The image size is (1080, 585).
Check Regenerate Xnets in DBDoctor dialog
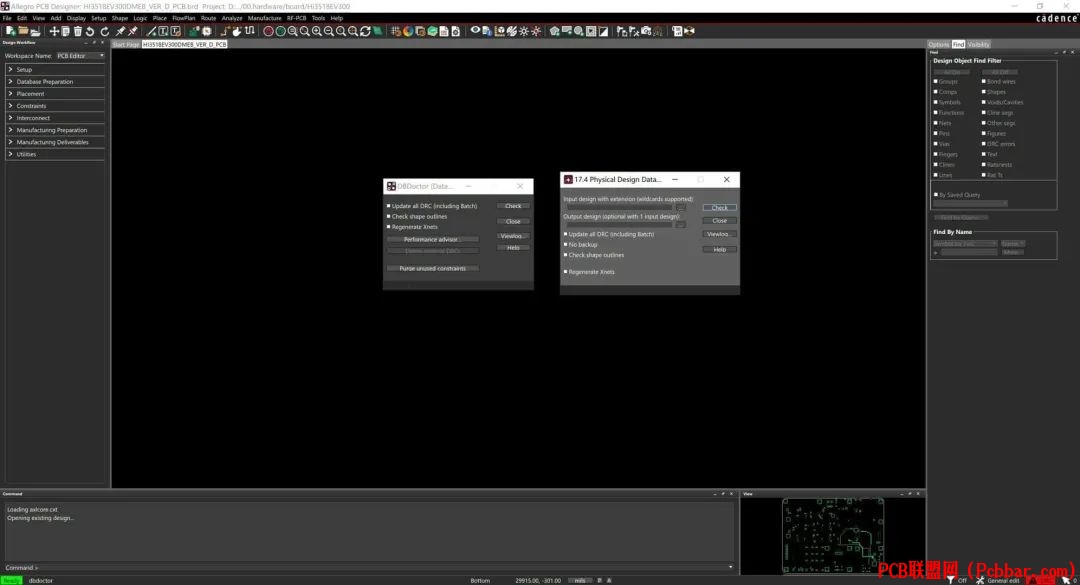(x=388, y=227)
